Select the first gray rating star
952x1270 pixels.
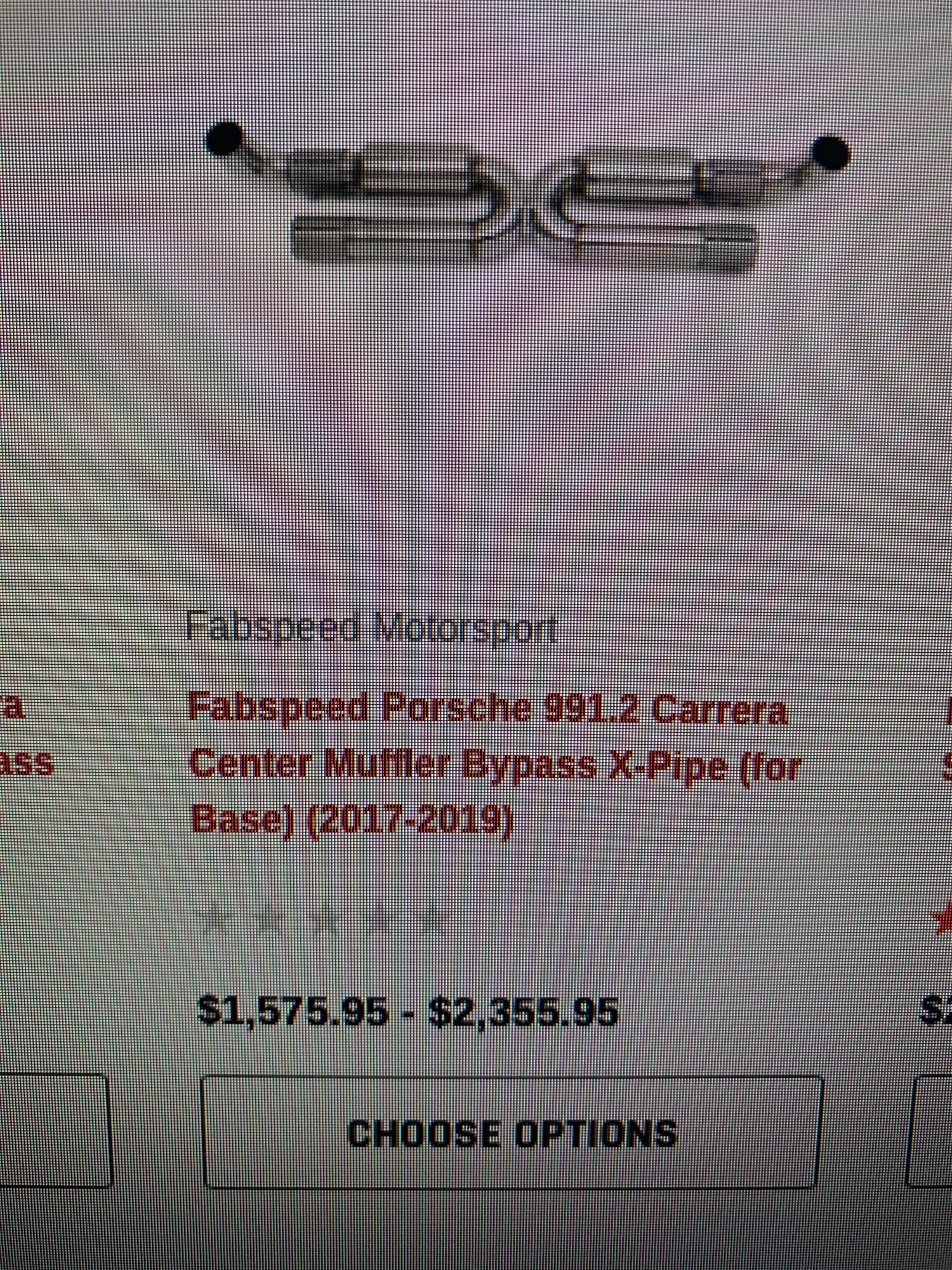[218, 920]
